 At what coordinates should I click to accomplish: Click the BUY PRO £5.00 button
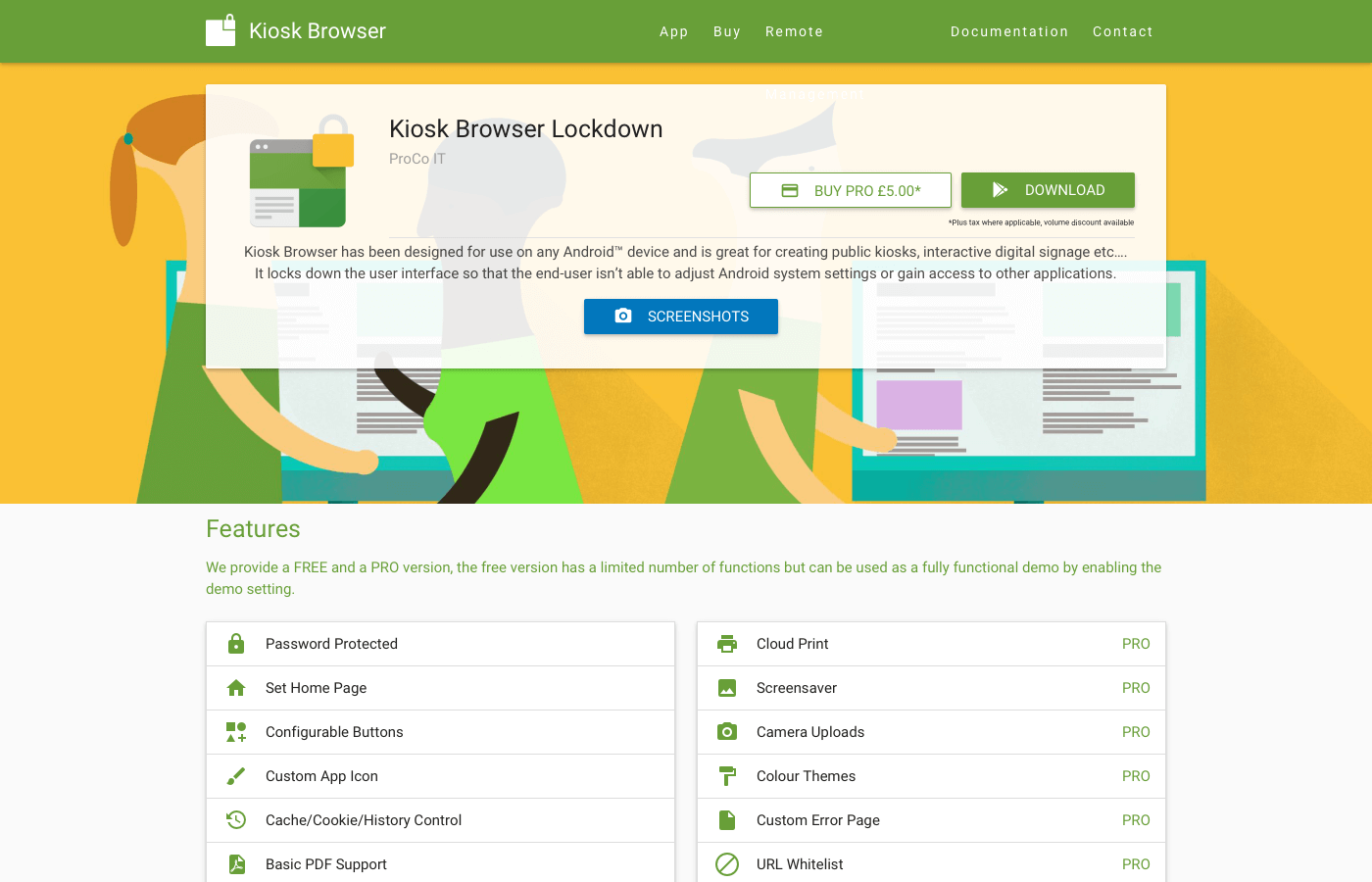pyautogui.click(x=851, y=190)
